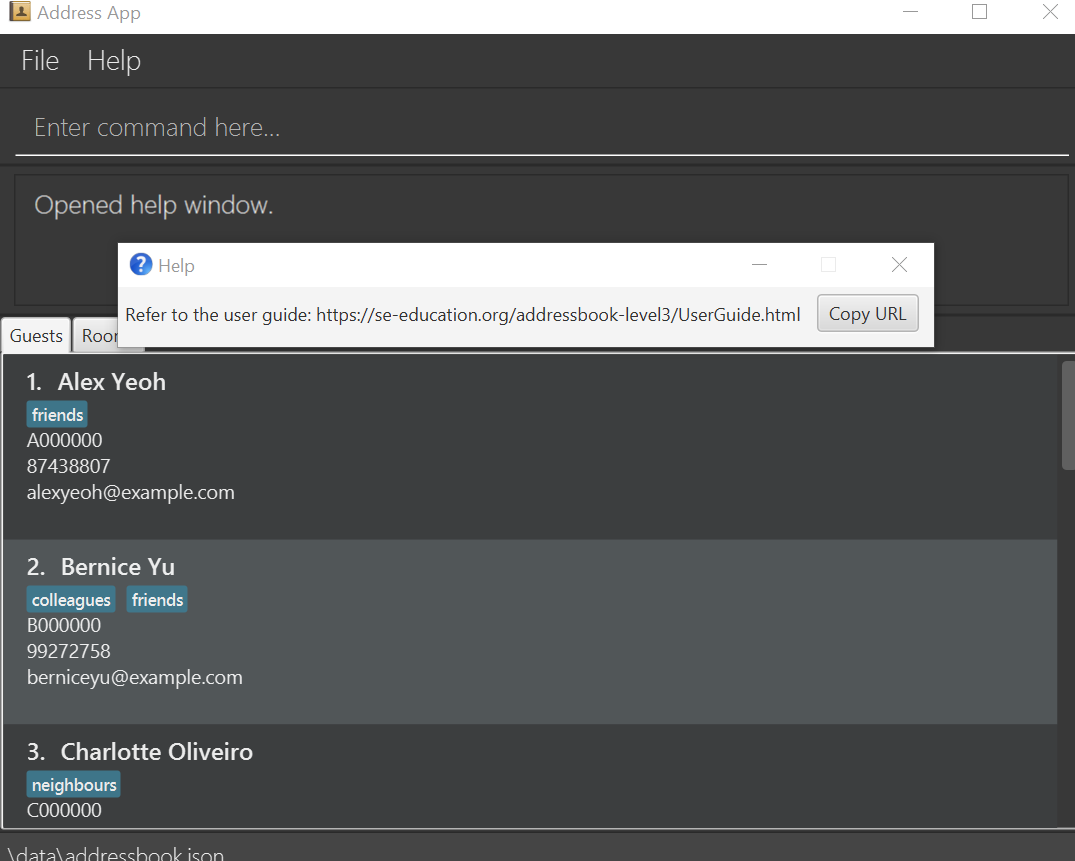The height and width of the screenshot is (861, 1075).
Task: Click the friends tag under Alex Yeoh
Action: 58,415
